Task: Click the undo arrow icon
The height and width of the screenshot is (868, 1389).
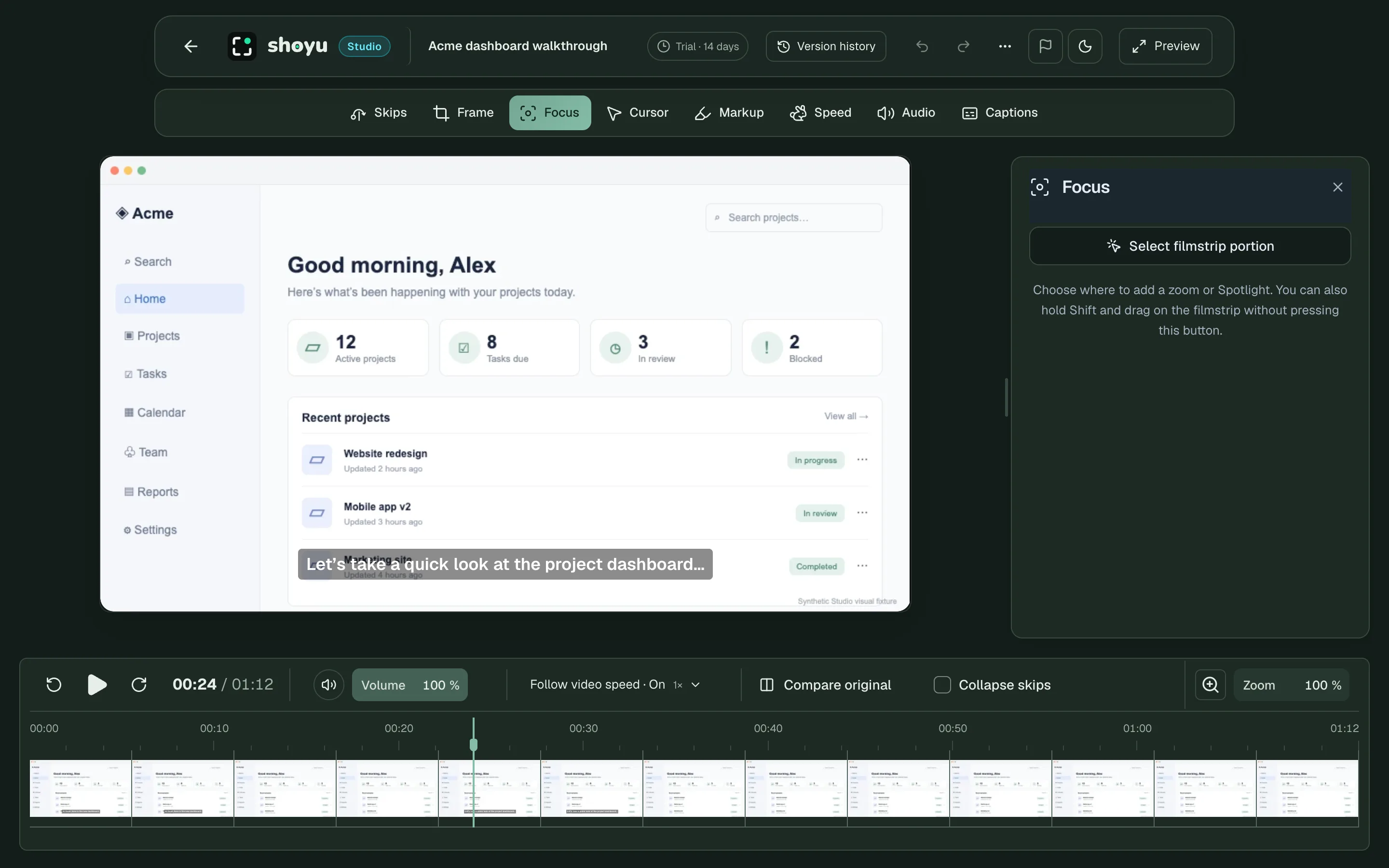Action: (922, 46)
